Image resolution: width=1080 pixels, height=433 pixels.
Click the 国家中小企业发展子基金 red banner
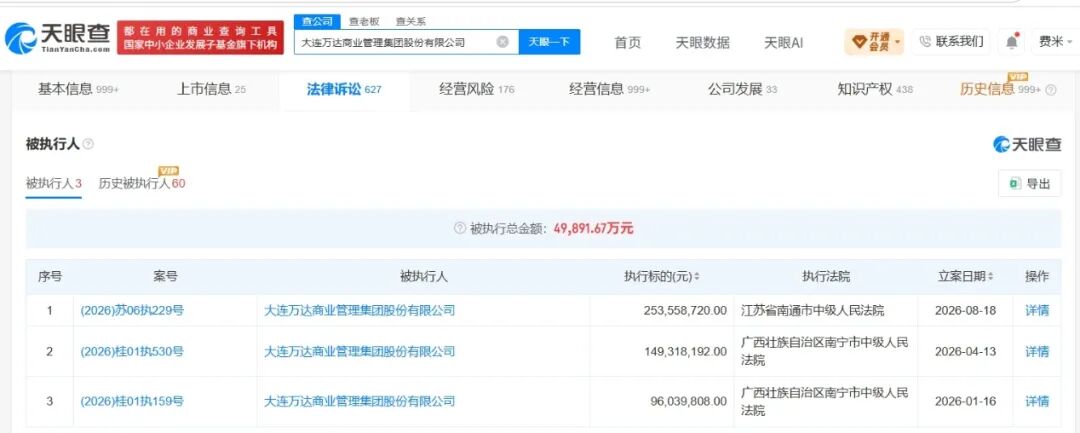(200, 38)
